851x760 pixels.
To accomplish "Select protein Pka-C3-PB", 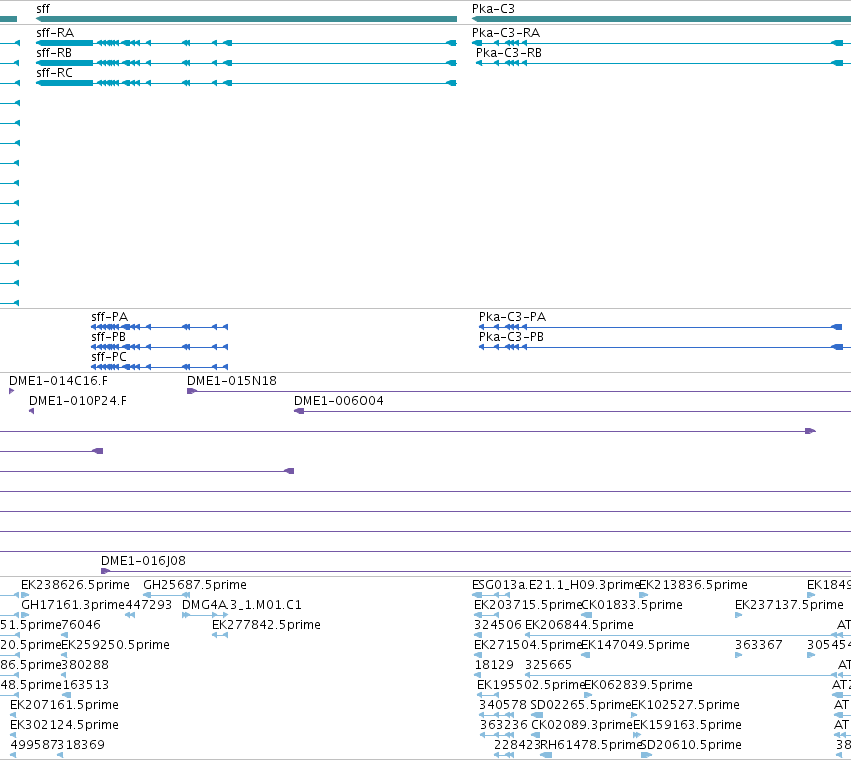I will pos(665,347).
